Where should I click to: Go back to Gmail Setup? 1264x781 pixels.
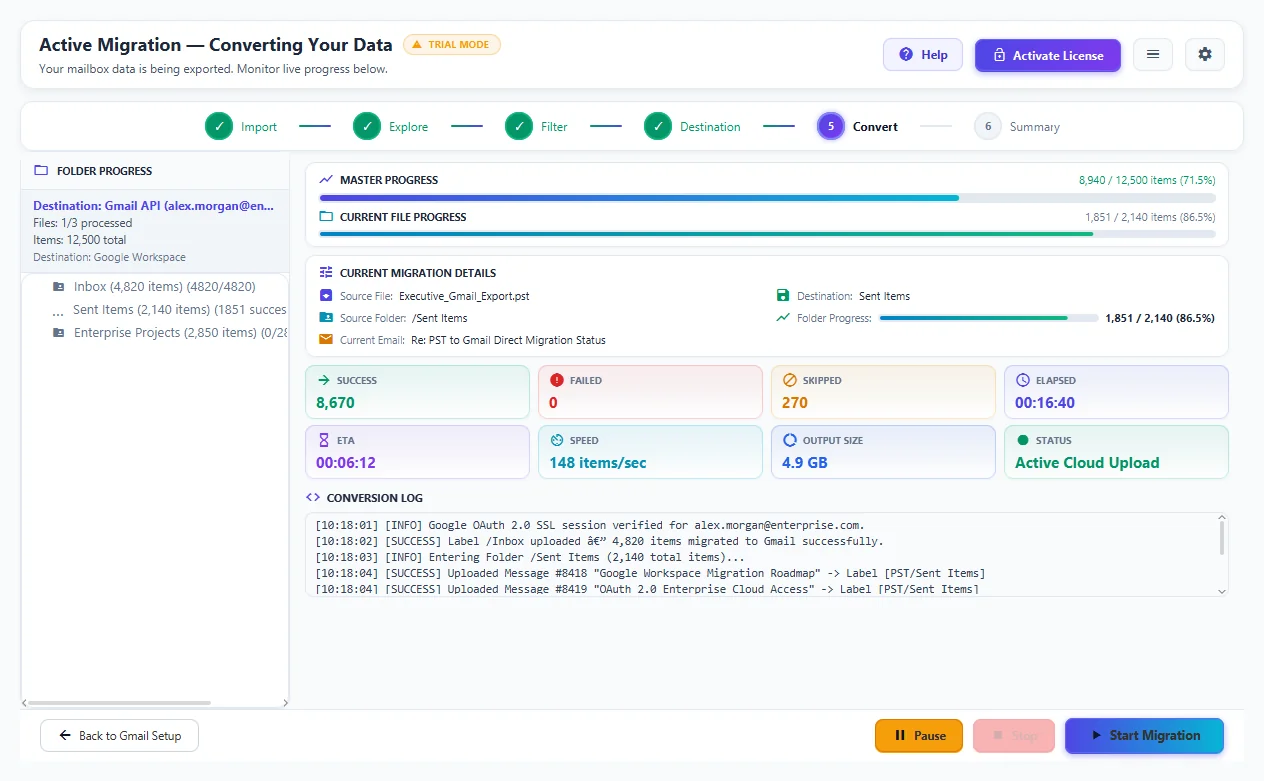pos(119,736)
